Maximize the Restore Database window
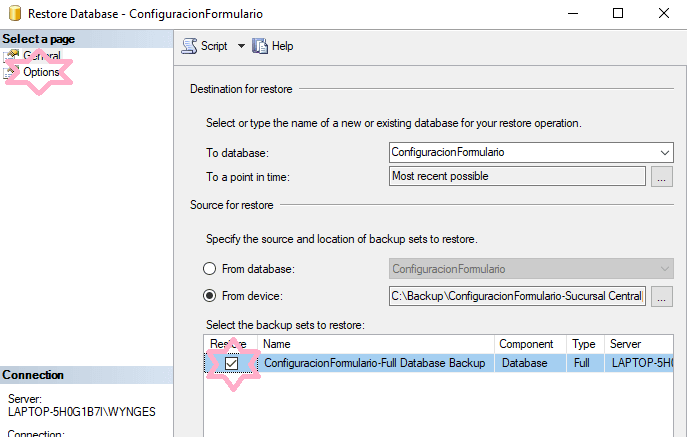Screen dimensions: 687x437 [x=618, y=13]
